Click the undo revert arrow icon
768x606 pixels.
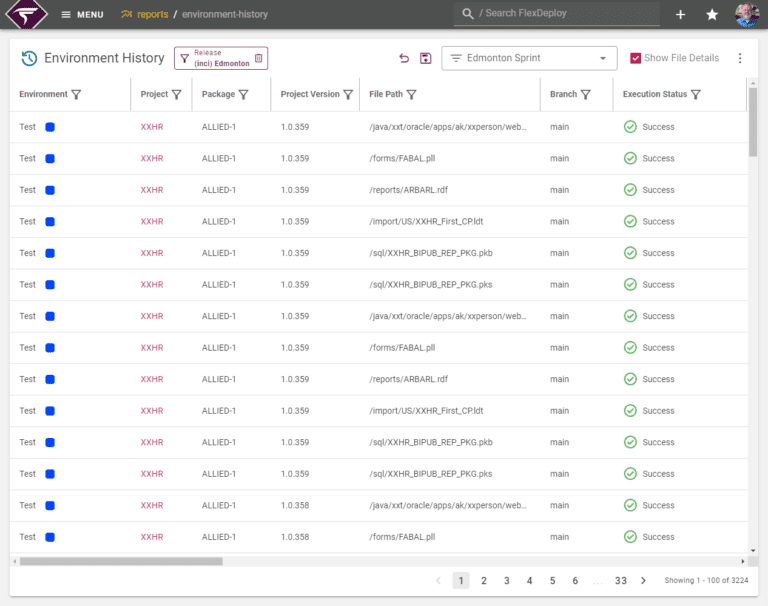(x=404, y=58)
